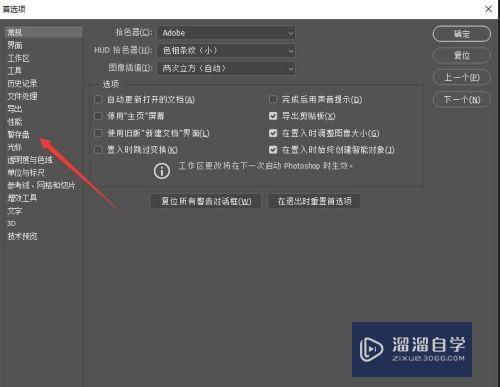Open the 工作区 preferences category
Viewport: 500px width, 387px height.
tap(18, 58)
